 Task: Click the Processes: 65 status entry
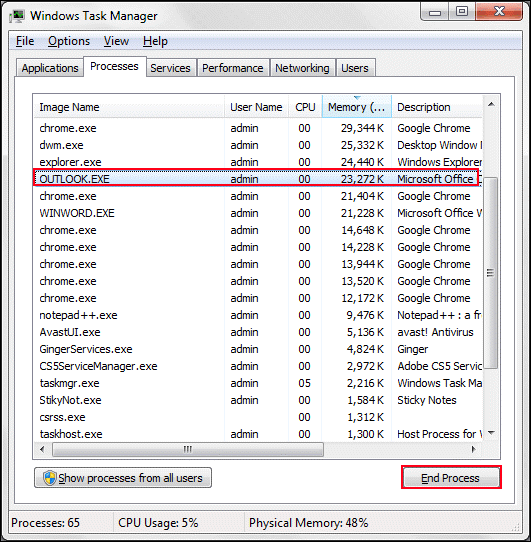tap(46, 522)
